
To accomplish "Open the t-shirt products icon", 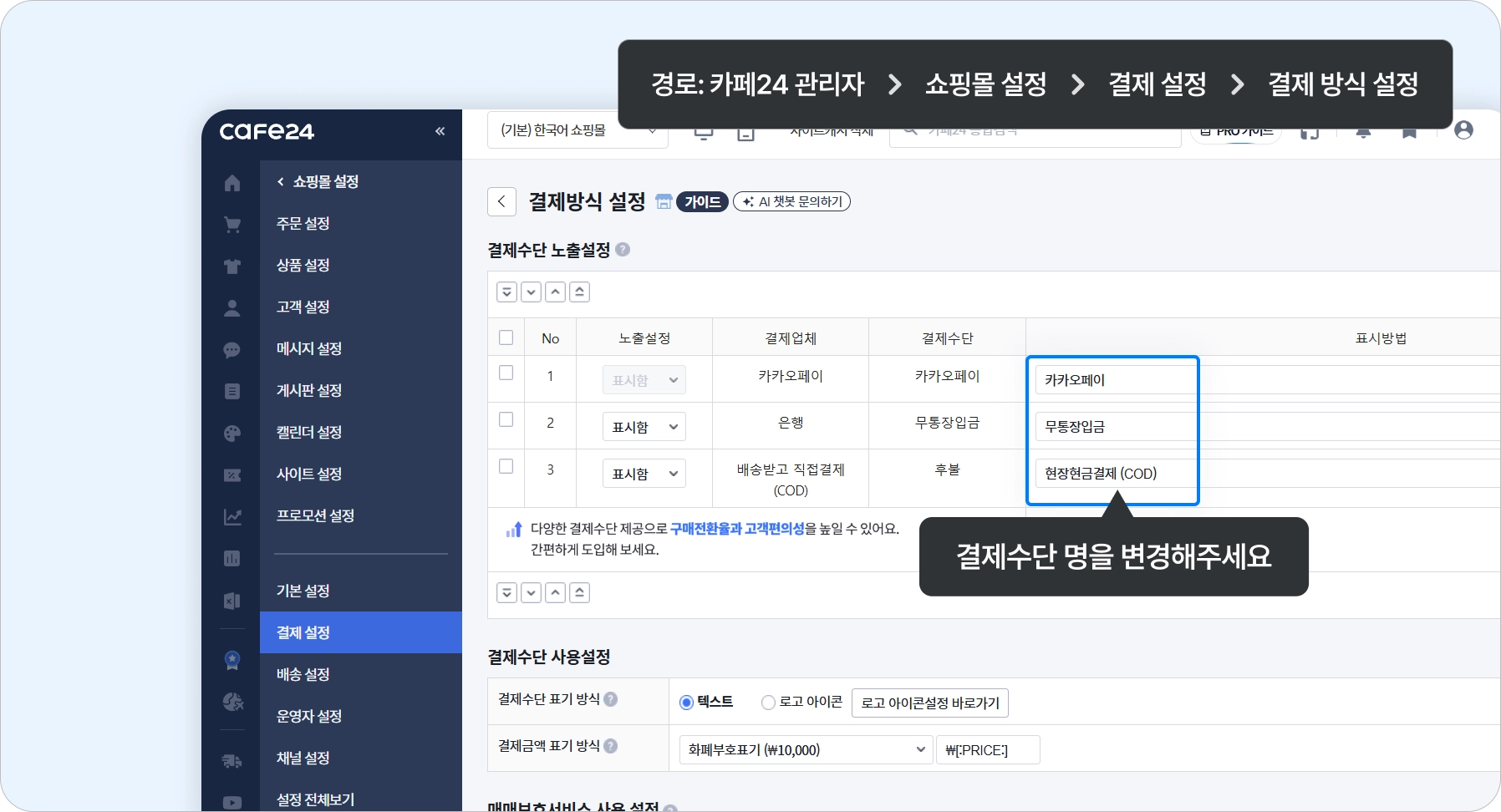I will pos(232,266).
